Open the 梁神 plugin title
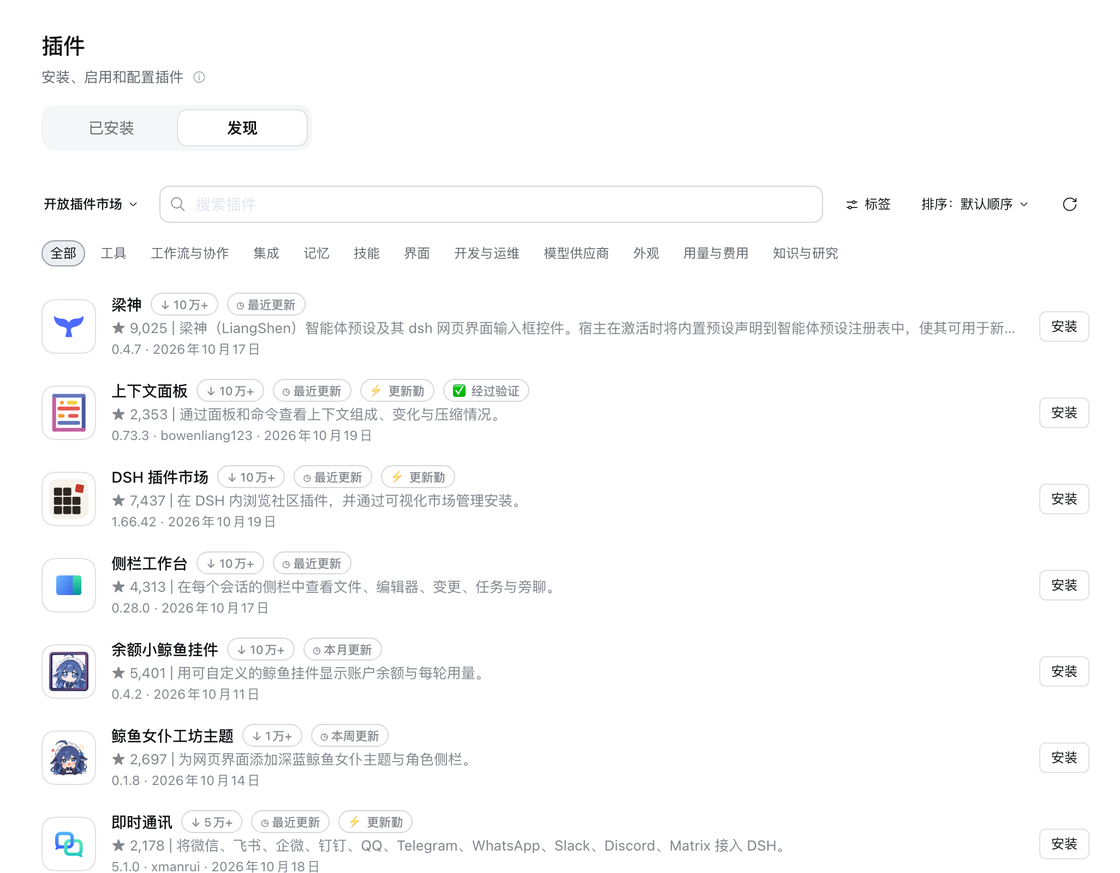 point(126,305)
